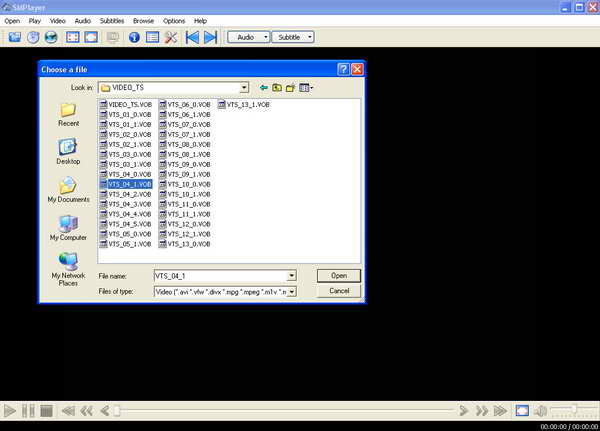Click the screenshot toolbar icon

(x=112, y=37)
